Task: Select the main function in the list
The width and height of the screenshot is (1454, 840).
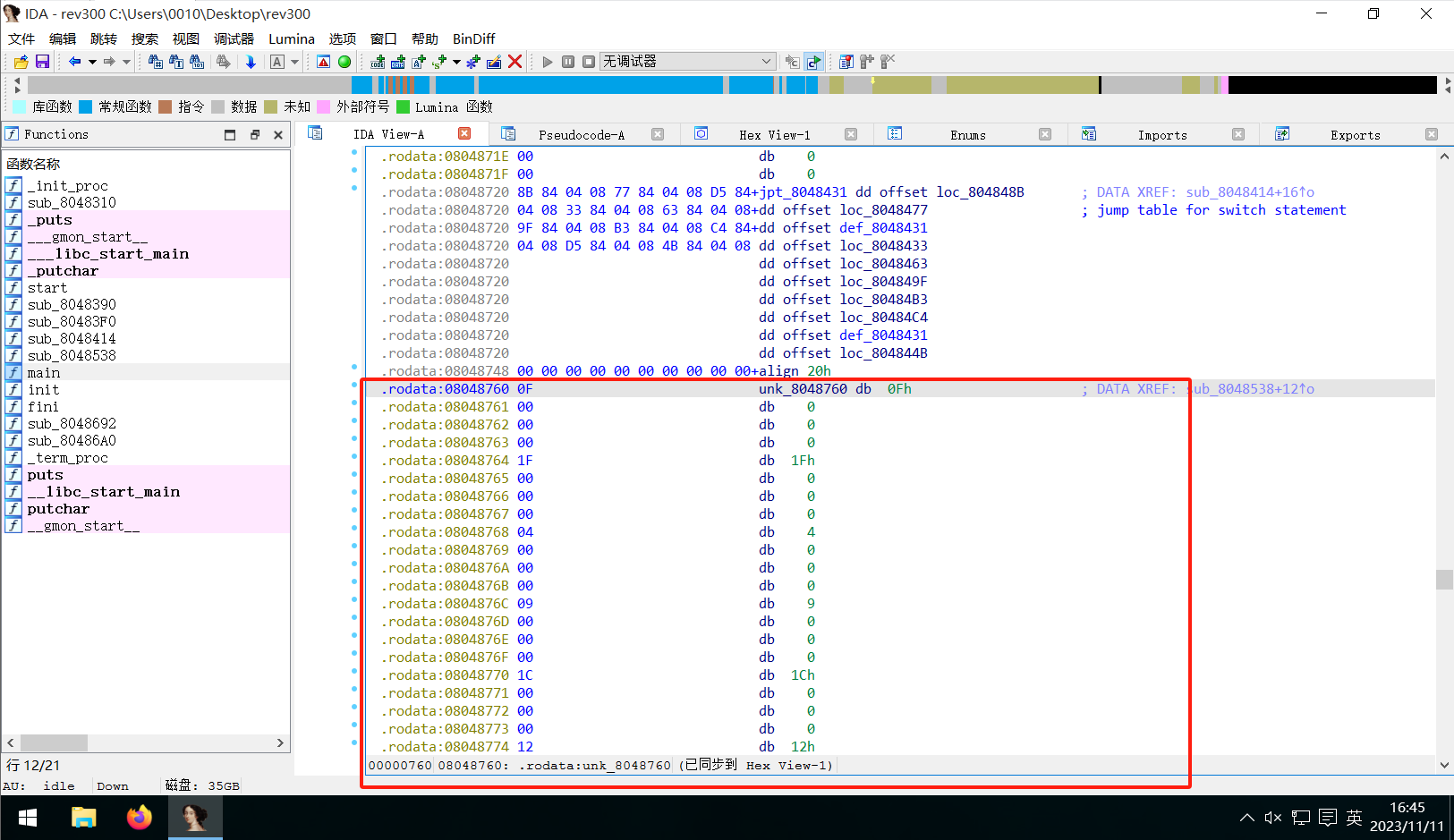Action: [147, 372]
